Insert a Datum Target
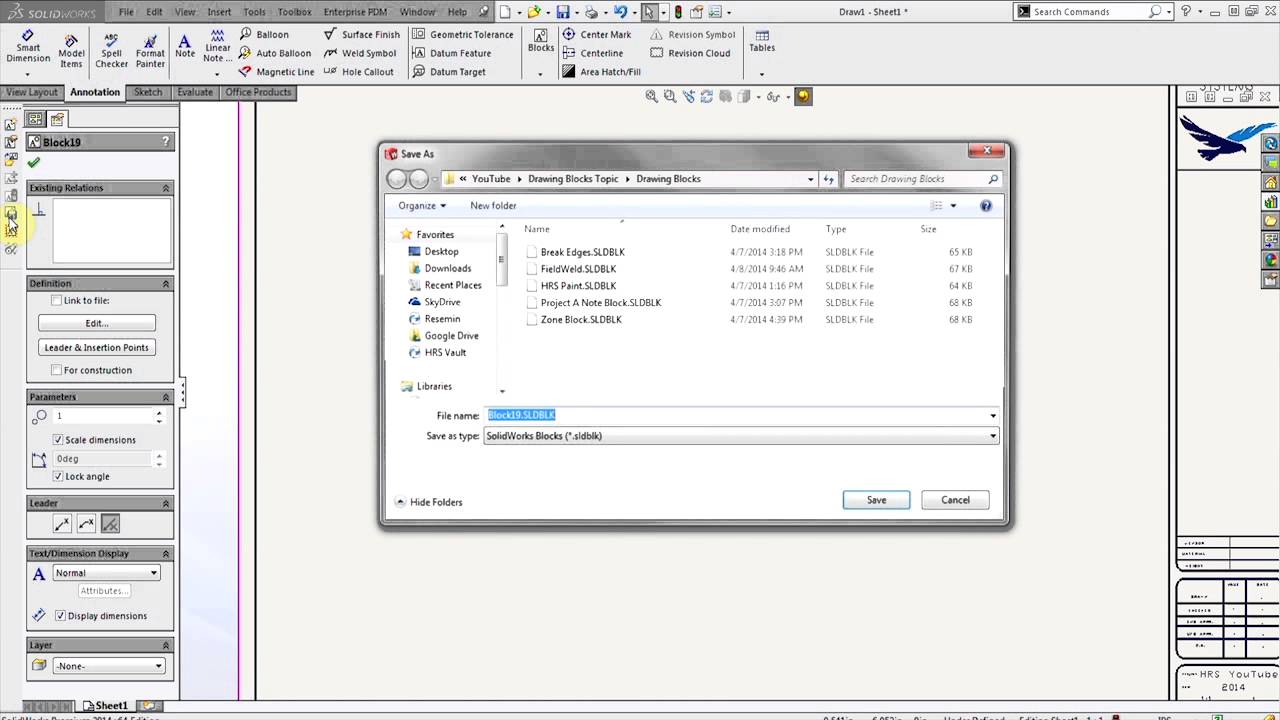1280x720 pixels. click(x=449, y=72)
